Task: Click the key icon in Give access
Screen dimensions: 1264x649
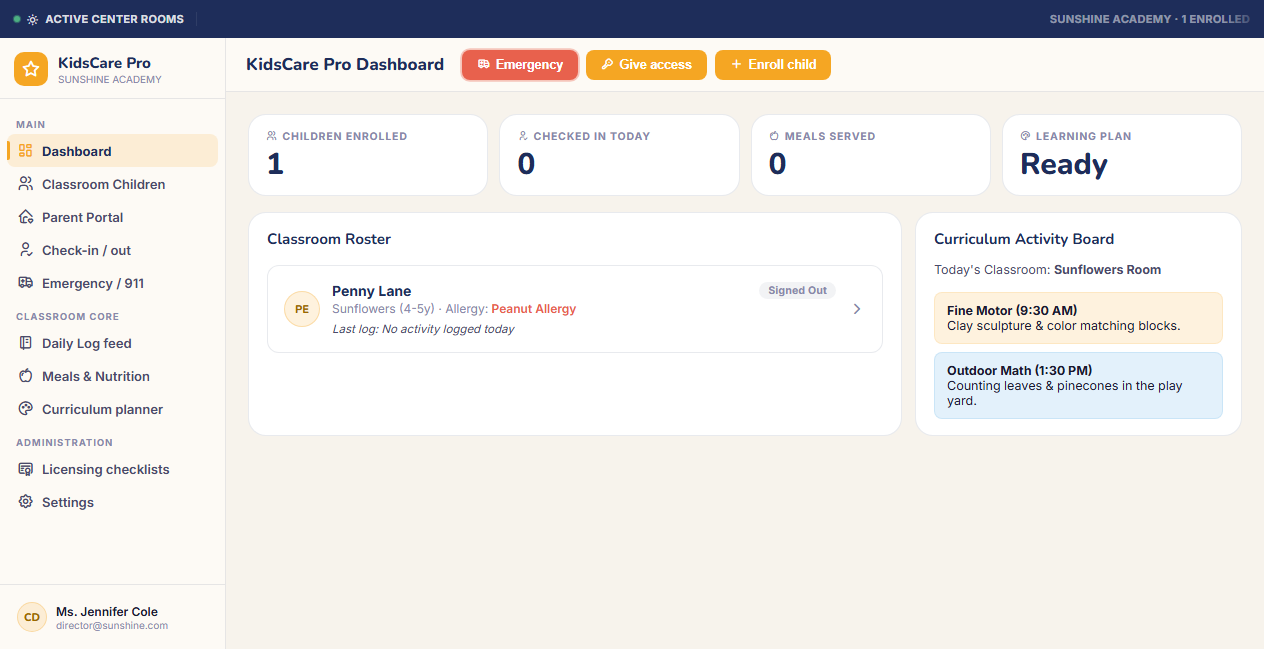Action: tap(607, 64)
